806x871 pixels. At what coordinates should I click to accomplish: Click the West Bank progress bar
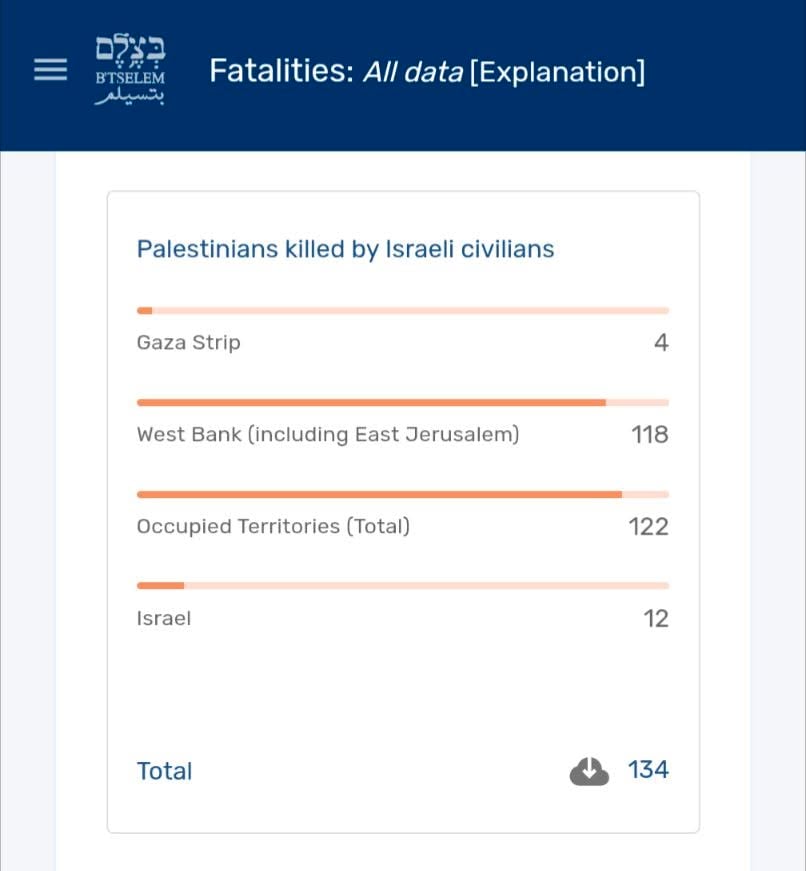click(x=403, y=402)
